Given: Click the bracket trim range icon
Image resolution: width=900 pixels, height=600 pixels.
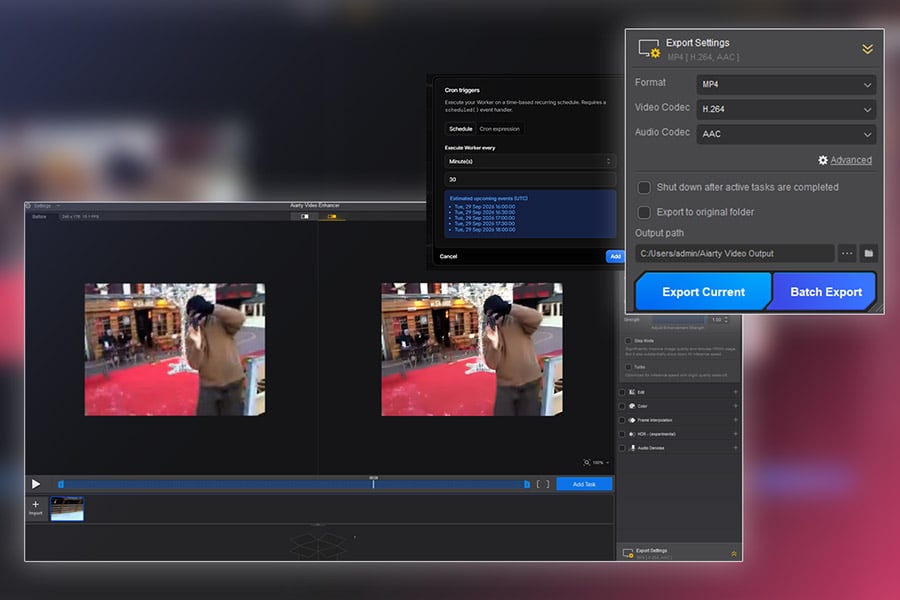Looking at the screenshot, I should tap(542, 484).
